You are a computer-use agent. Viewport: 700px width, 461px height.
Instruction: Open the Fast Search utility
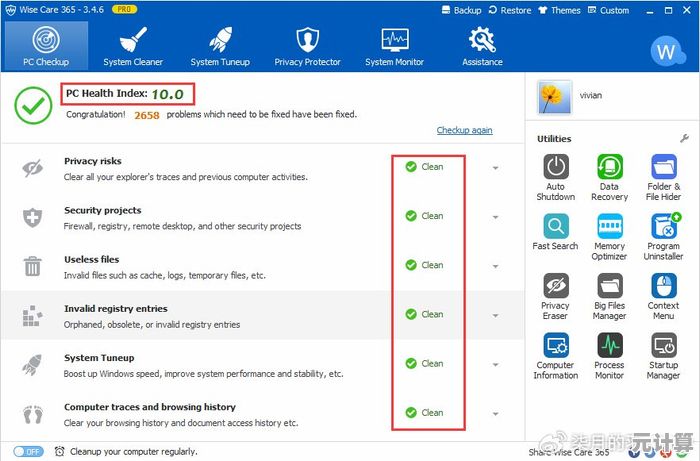click(555, 232)
